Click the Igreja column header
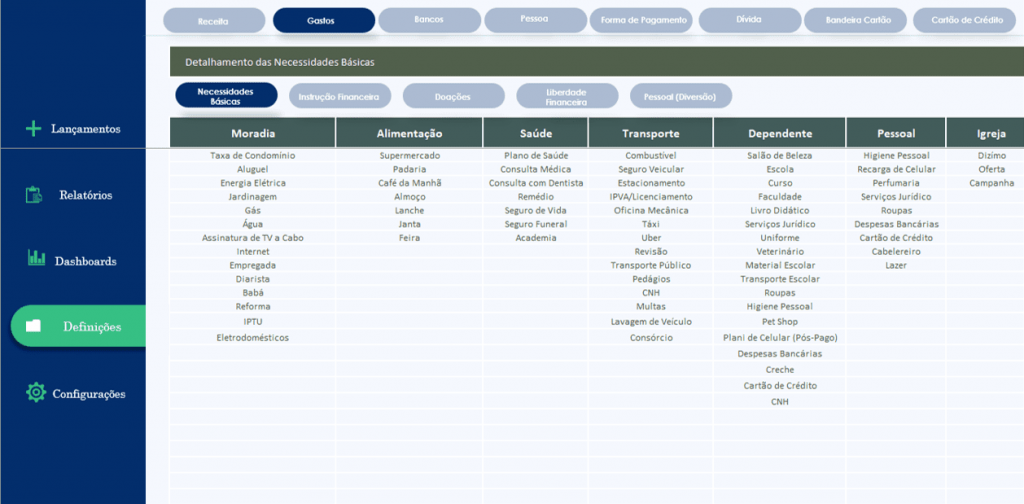1024x504 pixels. coord(986,133)
